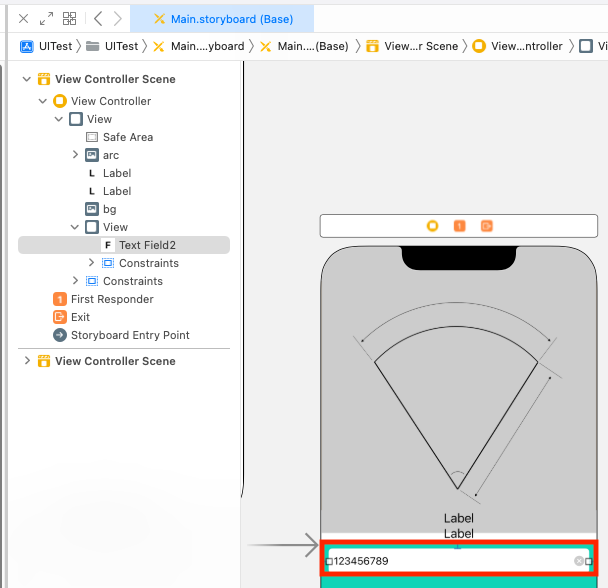Click the Text Field2 F icon
Viewport: 608px width, 588px height.
[x=108, y=245]
